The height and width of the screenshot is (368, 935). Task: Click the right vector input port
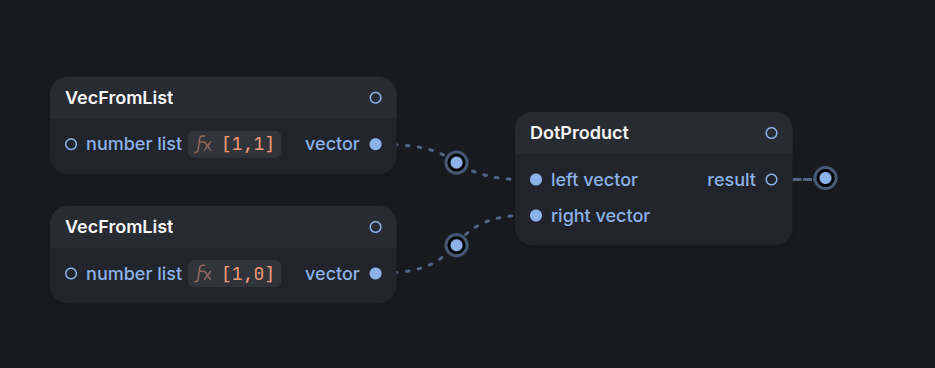coord(536,216)
